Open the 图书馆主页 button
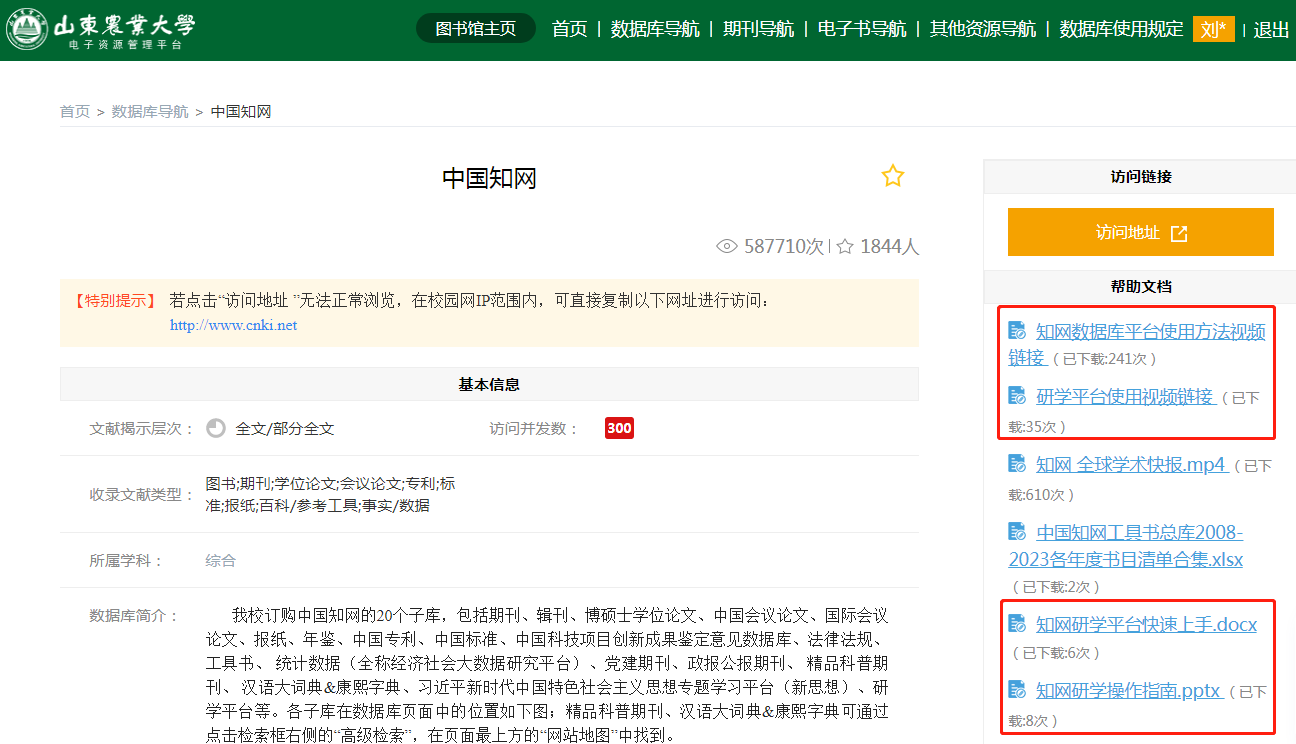Screen dimensions: 1296x744 (476, 29)
